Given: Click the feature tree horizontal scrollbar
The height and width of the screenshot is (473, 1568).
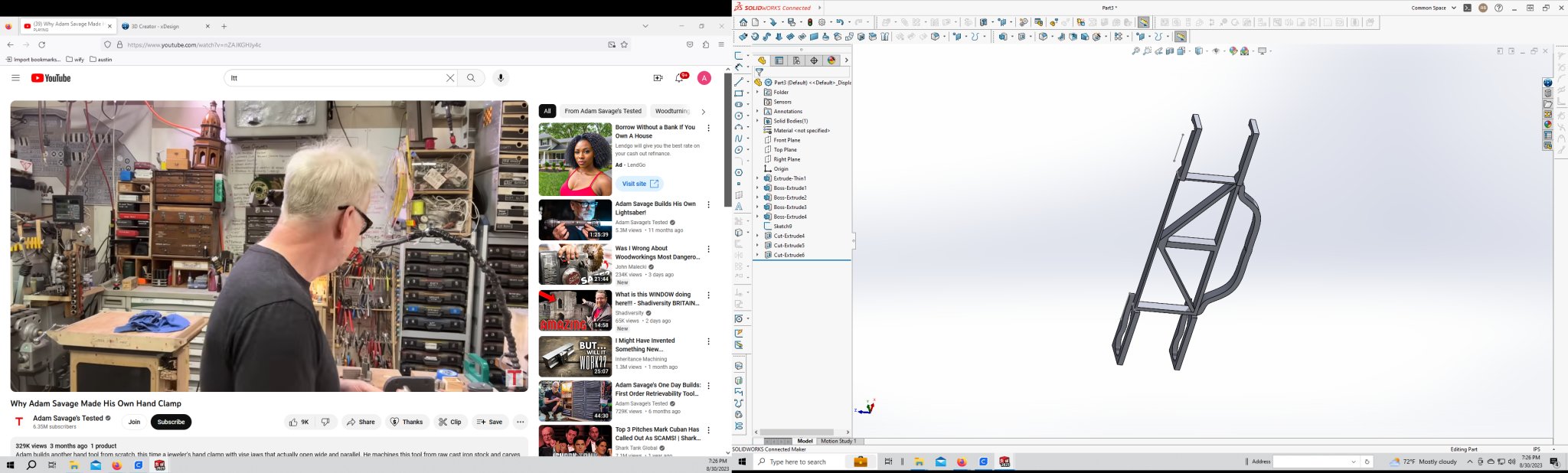Looking at the screenshot, I should 796,432.
